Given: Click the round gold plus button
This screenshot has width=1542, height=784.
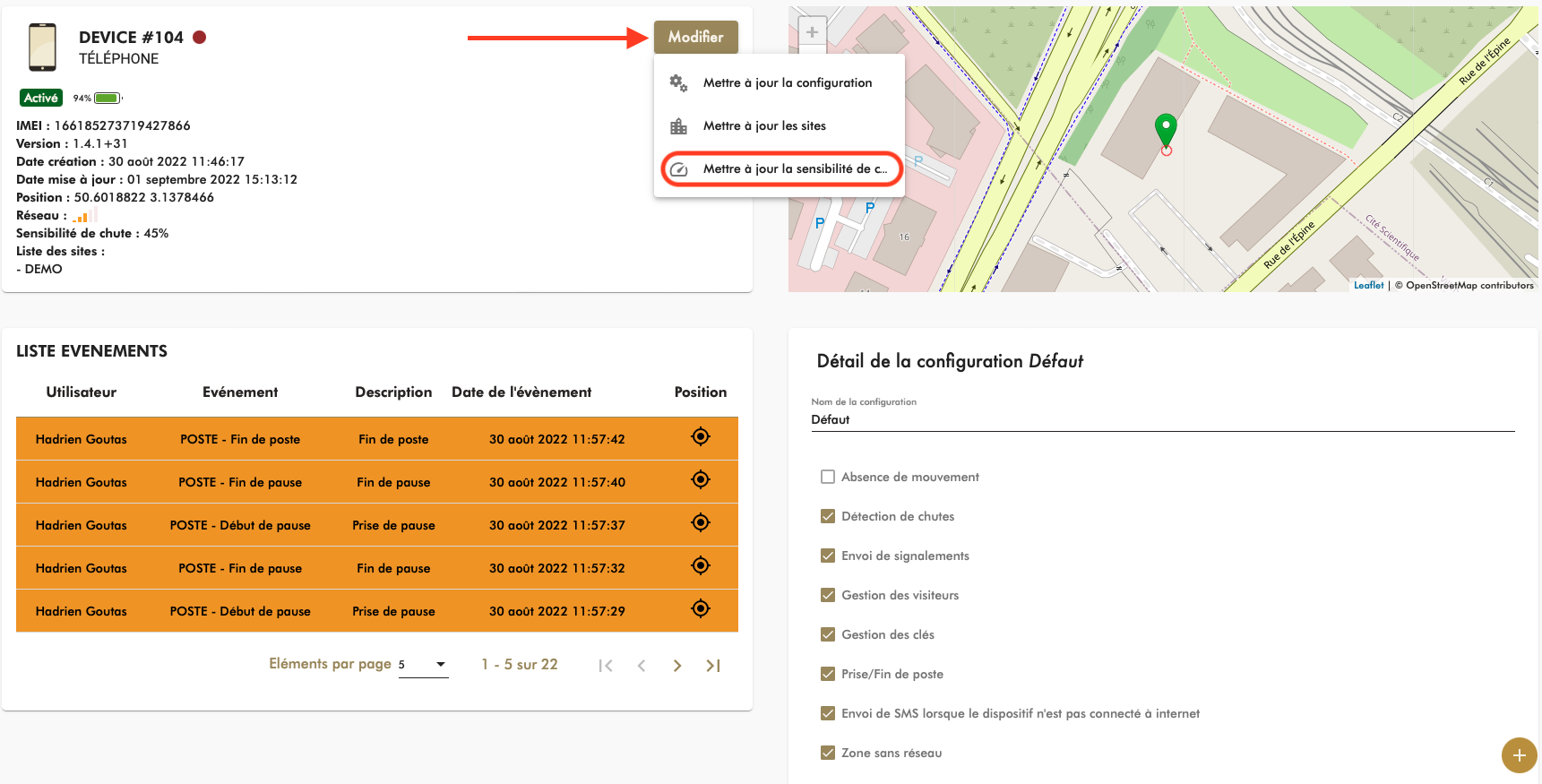Looking at the screenshot, I should tap(1519, 755).
